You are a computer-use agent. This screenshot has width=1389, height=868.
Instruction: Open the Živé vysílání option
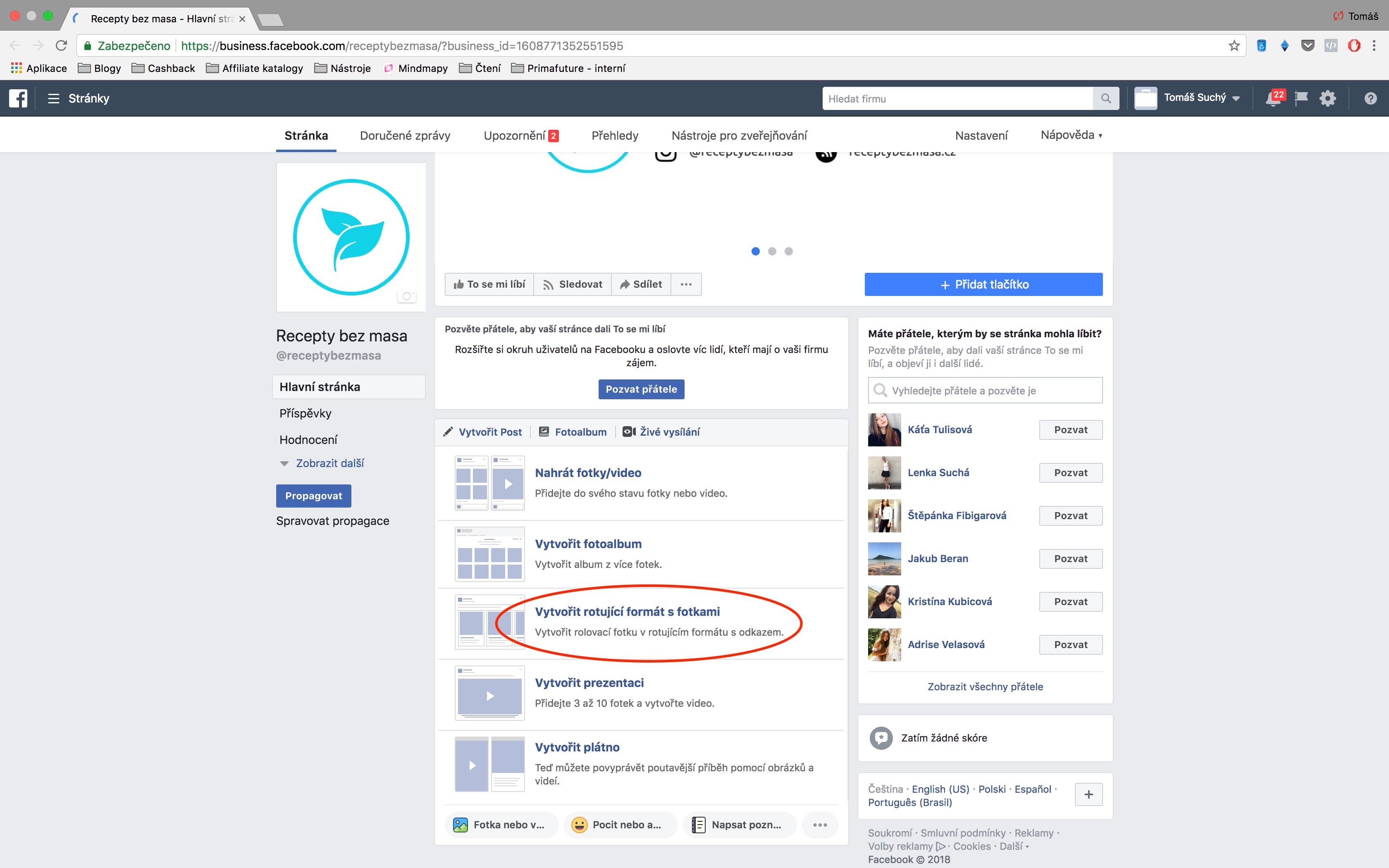[661, 432]
